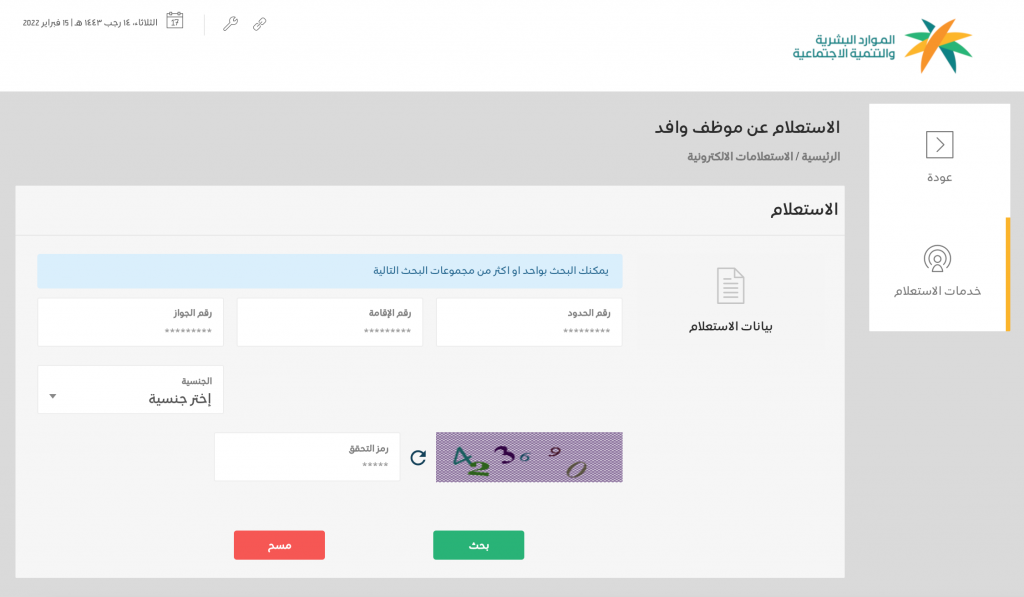Select خدمات الاستعلام sidebar label
1024x597 pixels.
(x=937, y=291)
